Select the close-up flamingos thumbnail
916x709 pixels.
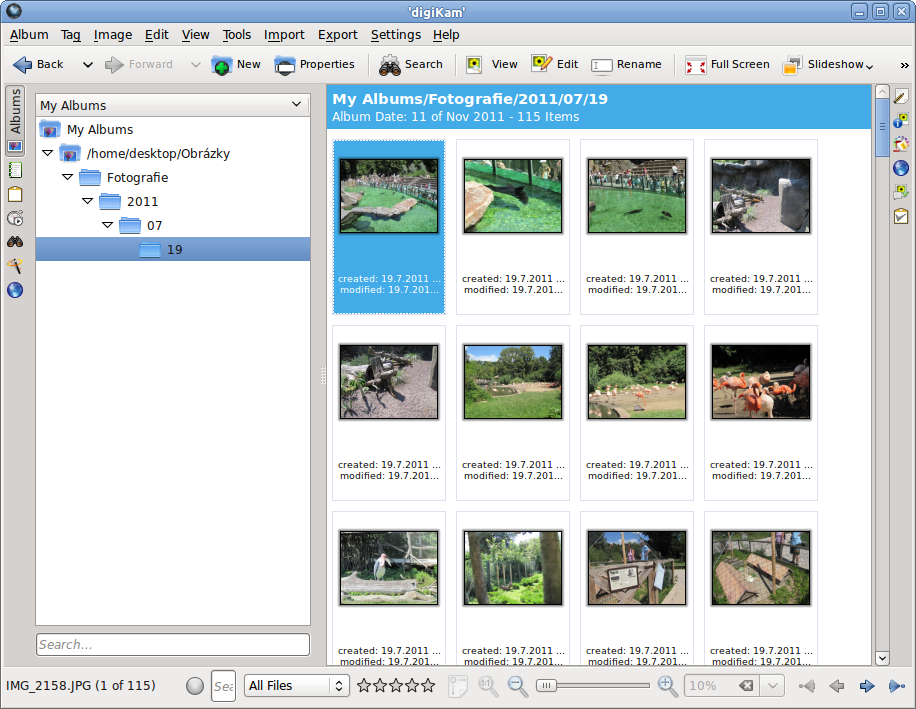tap(761, 381)
